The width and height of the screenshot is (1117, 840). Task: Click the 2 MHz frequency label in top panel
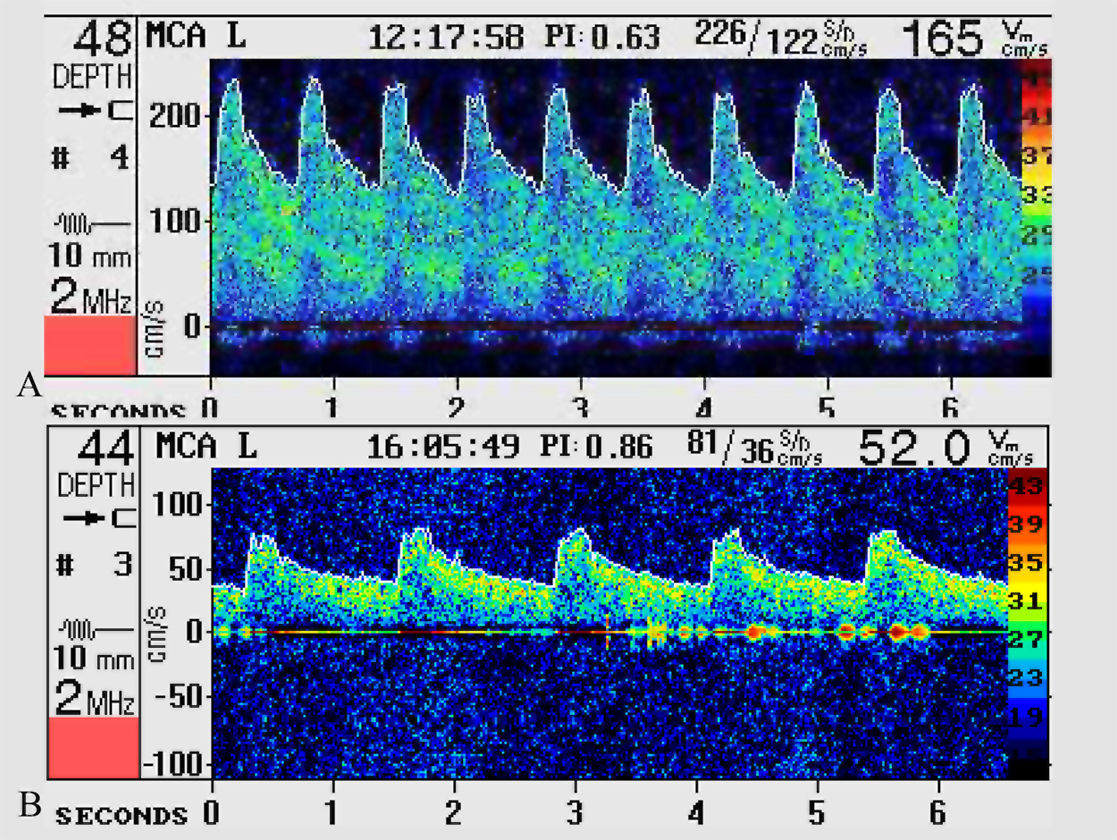[92, 296]
